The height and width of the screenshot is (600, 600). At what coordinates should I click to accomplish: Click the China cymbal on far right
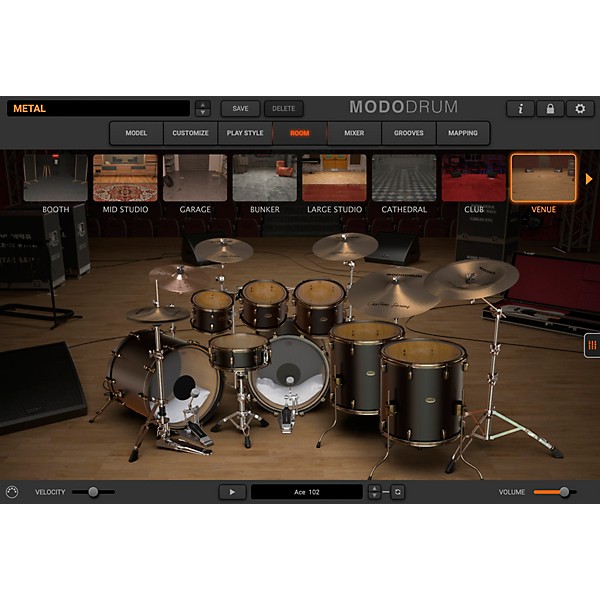[x=471, y=279]
